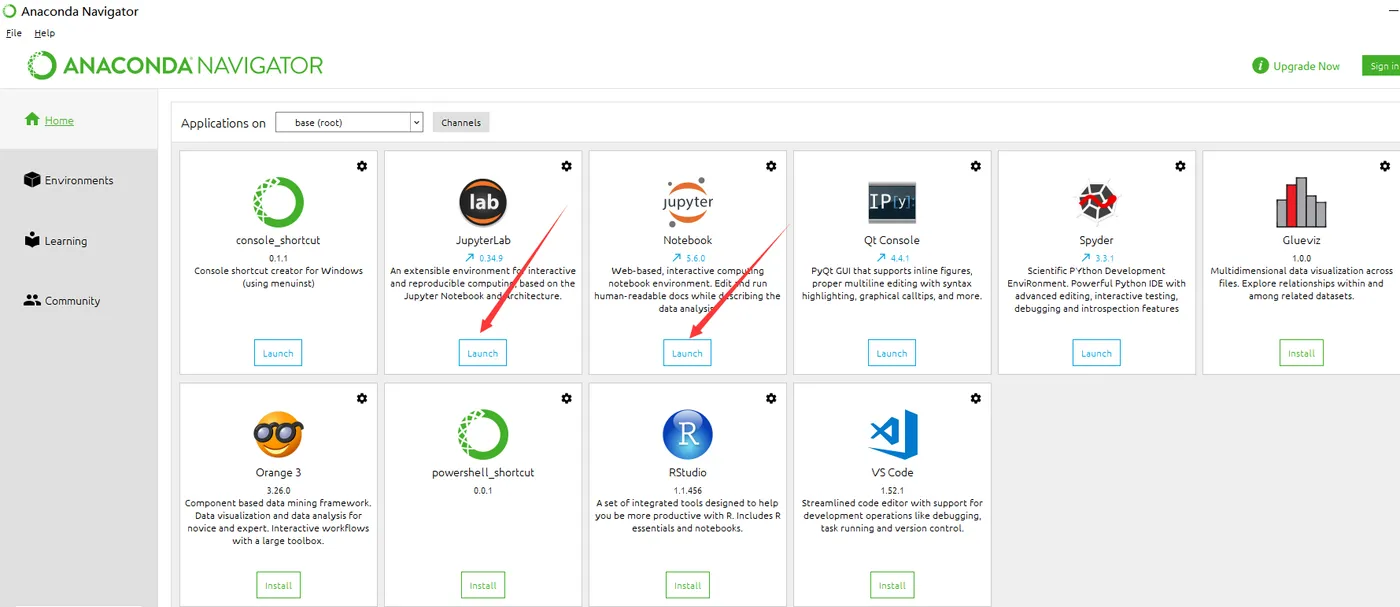1400x607 pixels.
Task: Click the Community people icon
Action: [x=32, y=300]
